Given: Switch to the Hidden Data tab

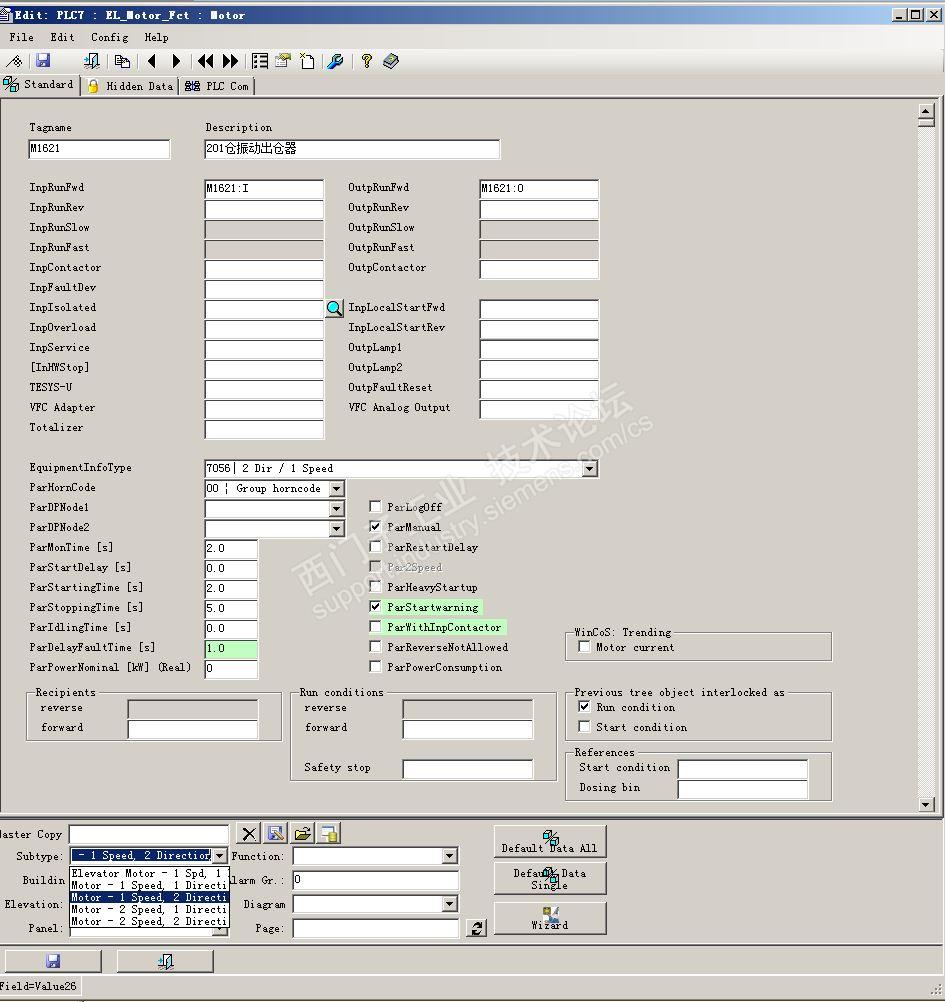Looking at the screenshot, I should [130, 86].
